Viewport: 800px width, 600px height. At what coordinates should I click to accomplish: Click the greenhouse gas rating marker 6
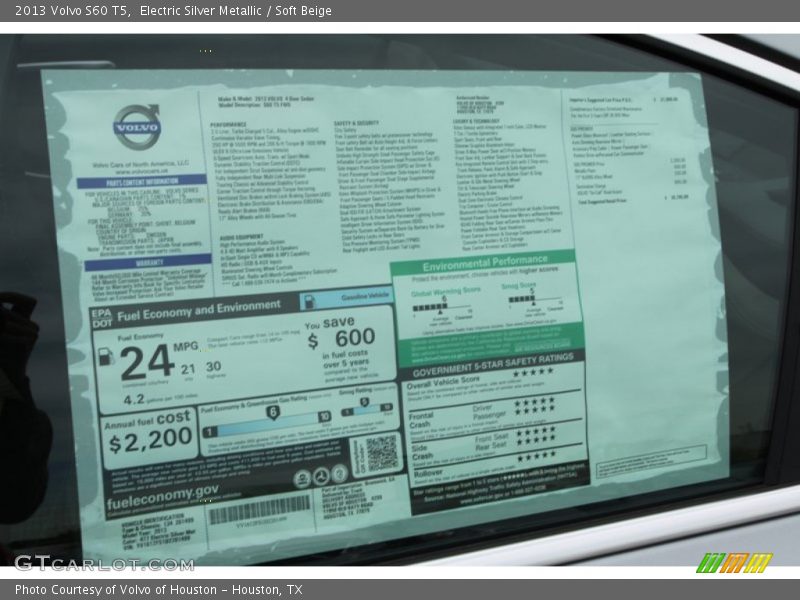tap(273, 412)
